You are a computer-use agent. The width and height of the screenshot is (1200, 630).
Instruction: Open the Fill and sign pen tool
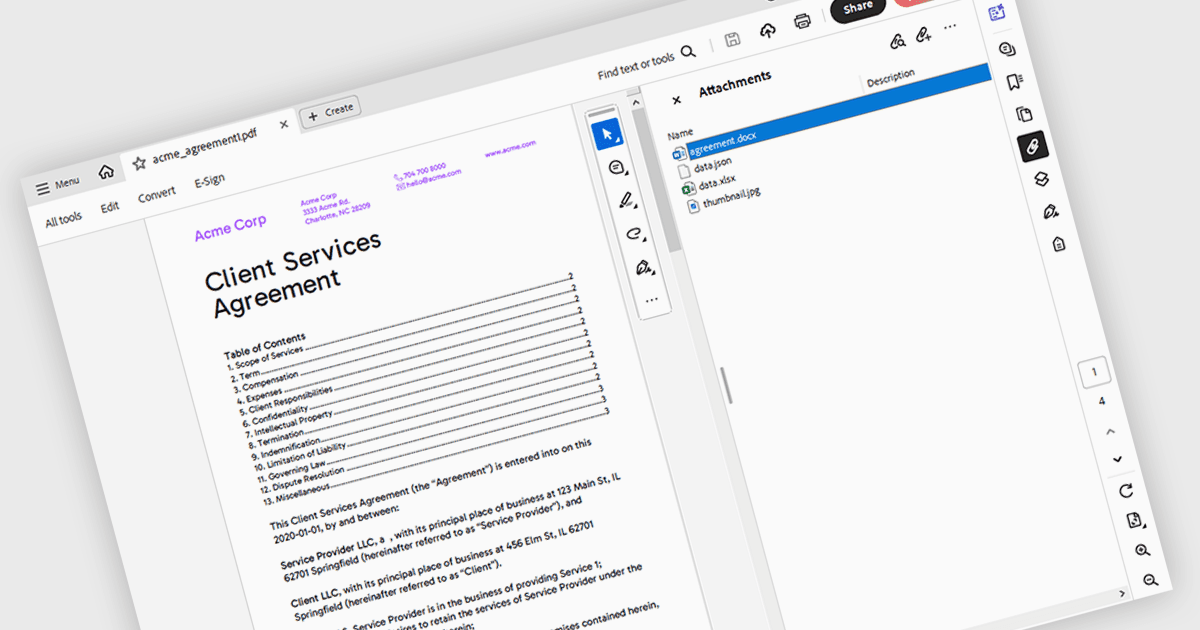(x=643, y=267)
